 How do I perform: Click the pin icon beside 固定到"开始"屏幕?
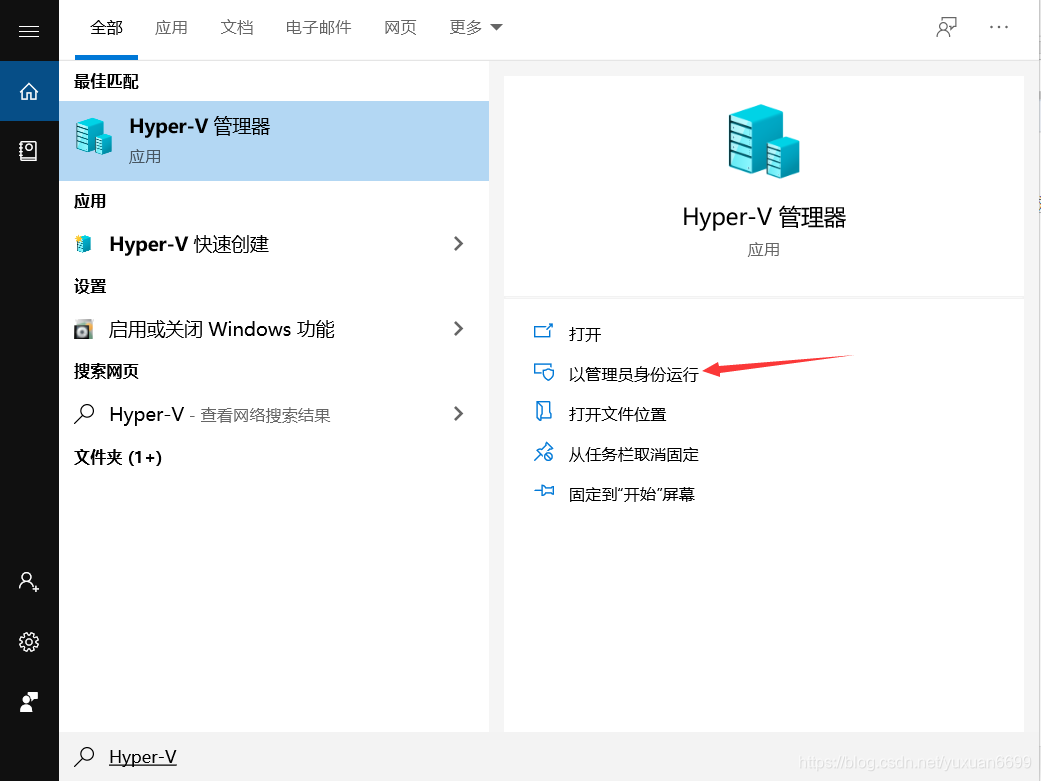544,491
